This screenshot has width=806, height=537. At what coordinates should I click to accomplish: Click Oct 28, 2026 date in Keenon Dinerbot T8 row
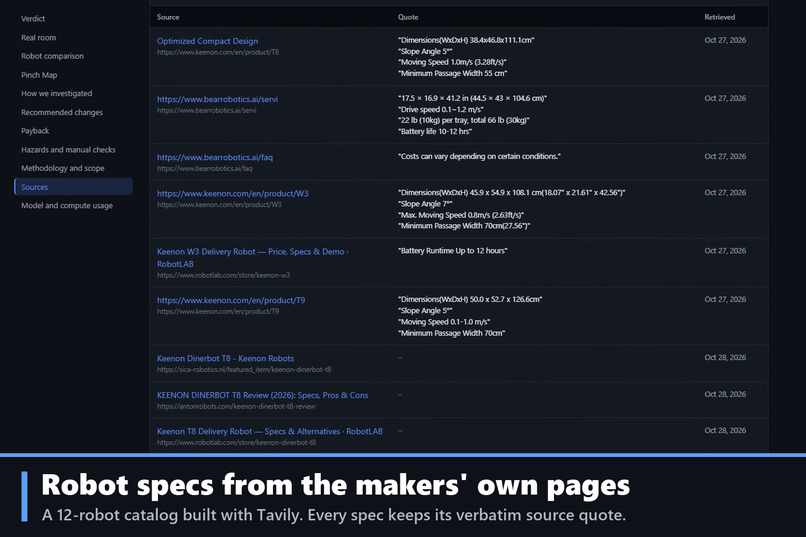[725, 357]
